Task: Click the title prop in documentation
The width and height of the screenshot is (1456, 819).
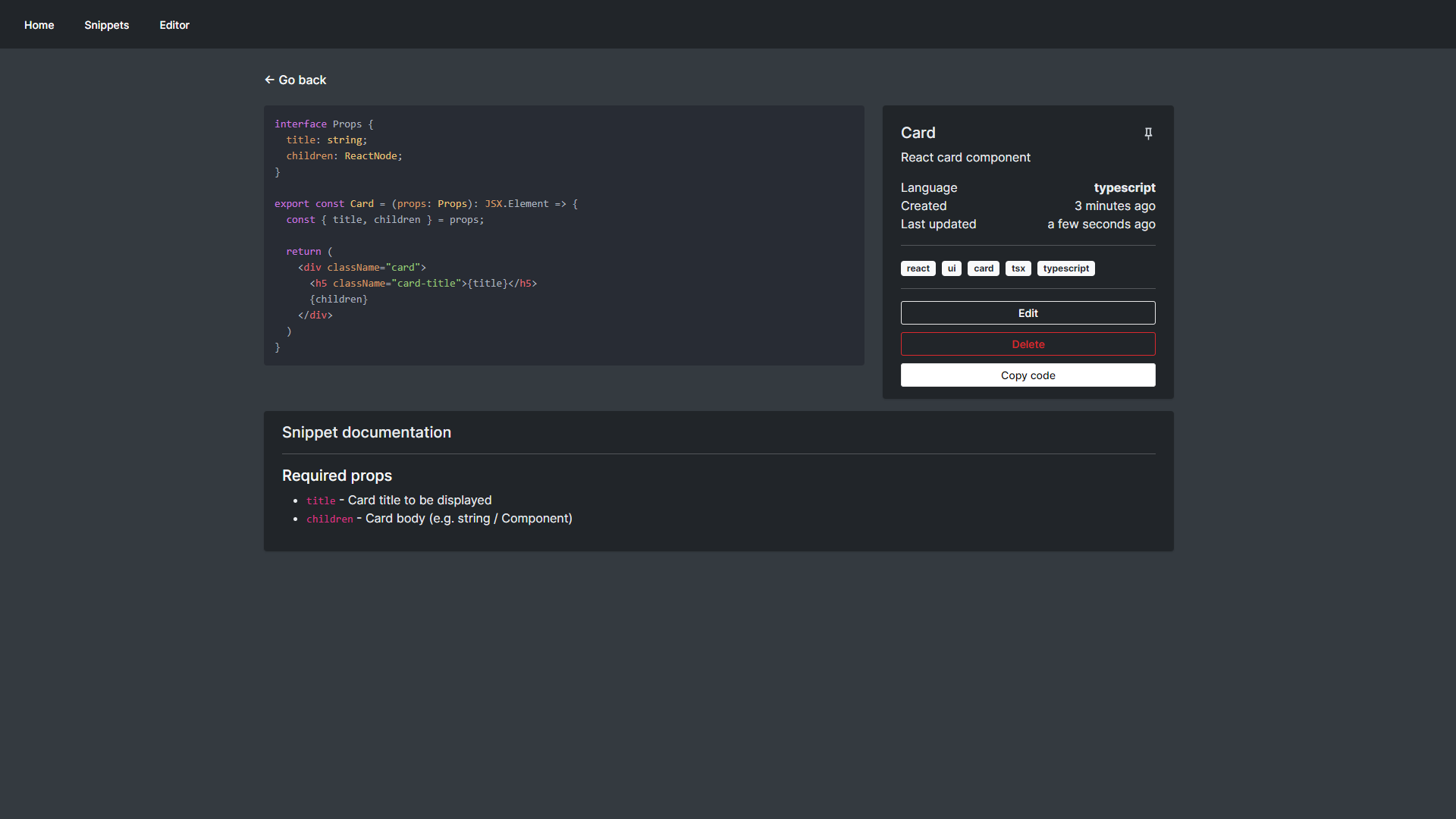Action: pyautogui.click(x=320, y=500)
